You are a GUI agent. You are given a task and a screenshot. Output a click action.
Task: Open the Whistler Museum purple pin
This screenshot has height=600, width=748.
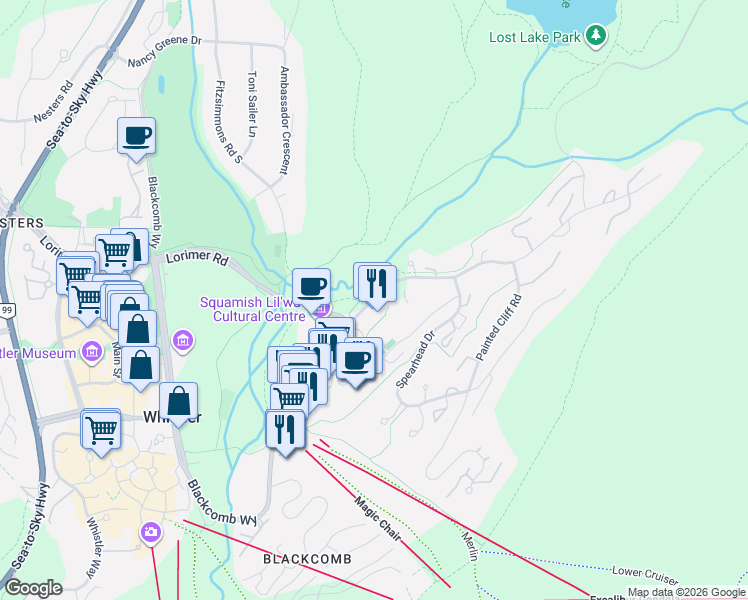point(92,352)
